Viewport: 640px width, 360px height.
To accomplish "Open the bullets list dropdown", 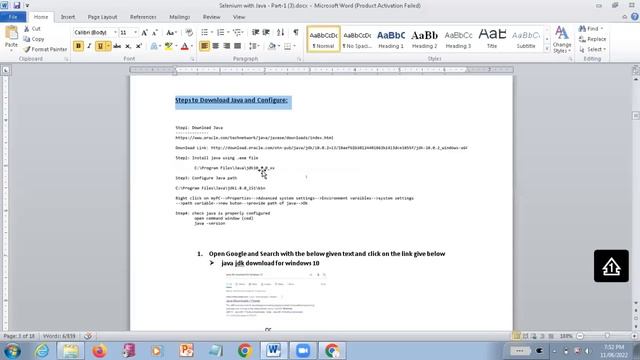I will pyautogui.click(x=212, y=32).
